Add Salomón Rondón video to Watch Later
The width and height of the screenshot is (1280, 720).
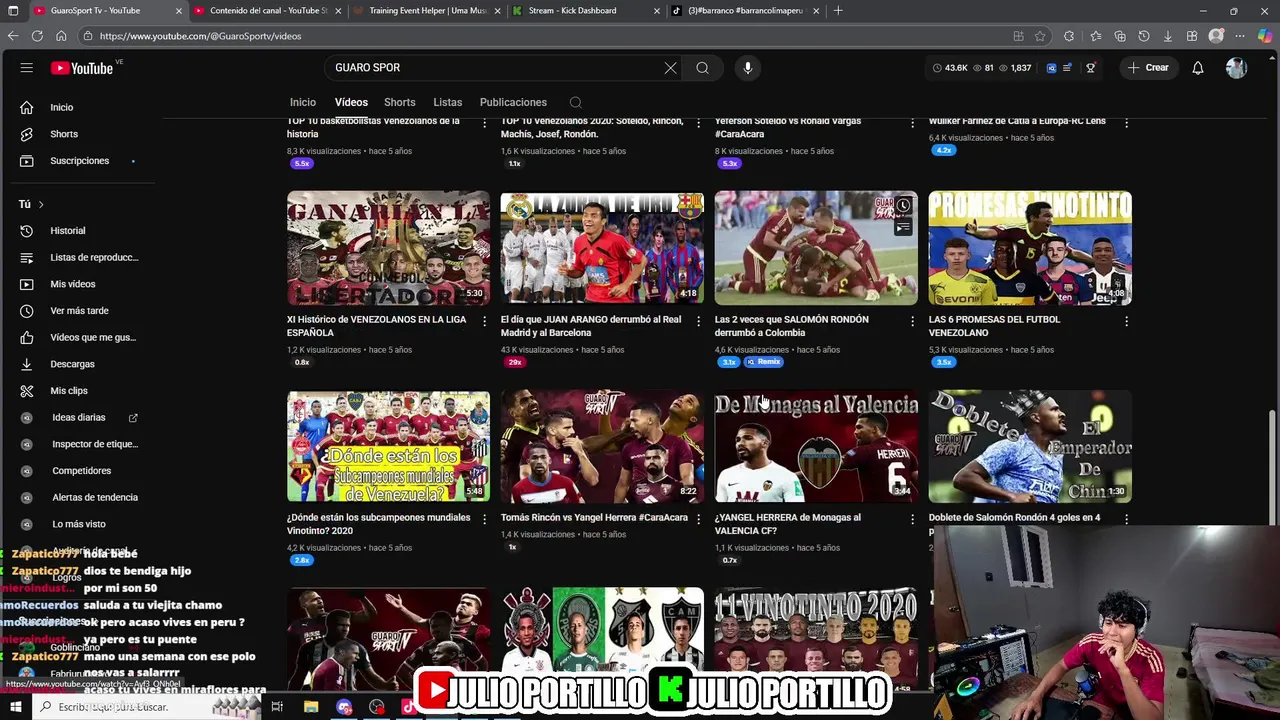(903, 206)
